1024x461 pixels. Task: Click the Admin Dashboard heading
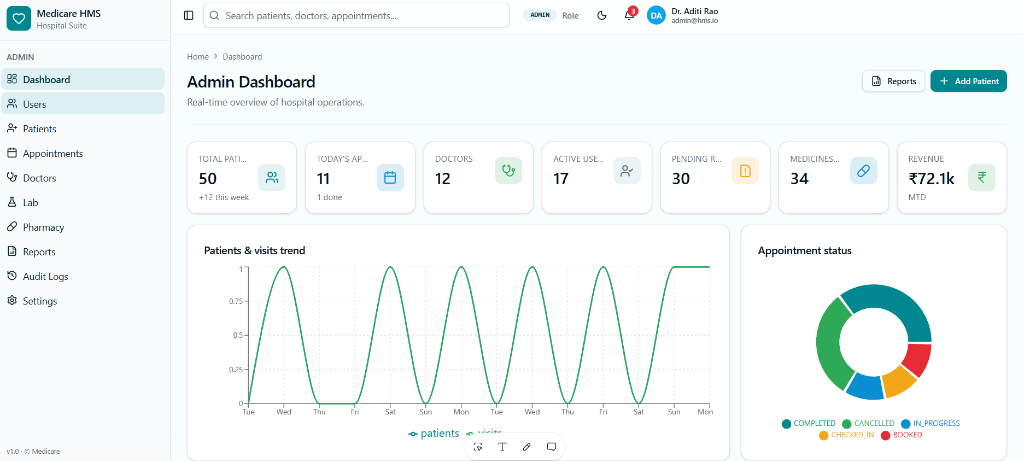(x=251, y=82)
